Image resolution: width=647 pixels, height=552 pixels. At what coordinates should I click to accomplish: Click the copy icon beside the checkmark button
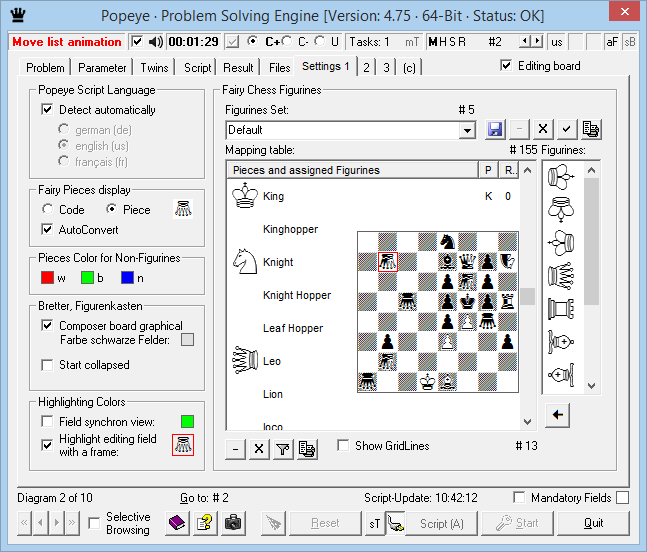click(591, 130)
